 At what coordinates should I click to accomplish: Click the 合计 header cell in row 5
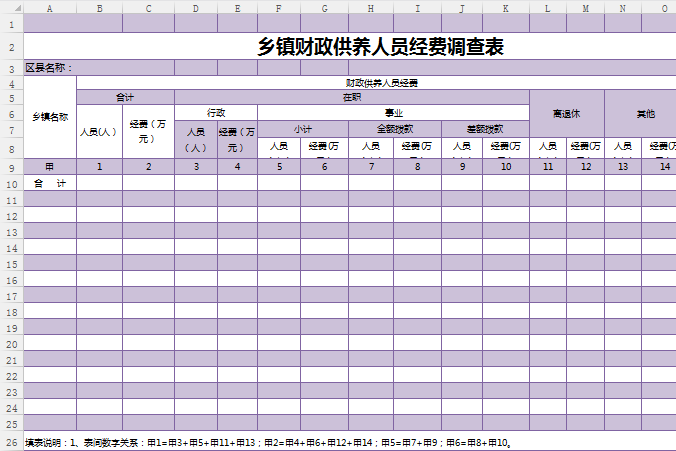125,97
